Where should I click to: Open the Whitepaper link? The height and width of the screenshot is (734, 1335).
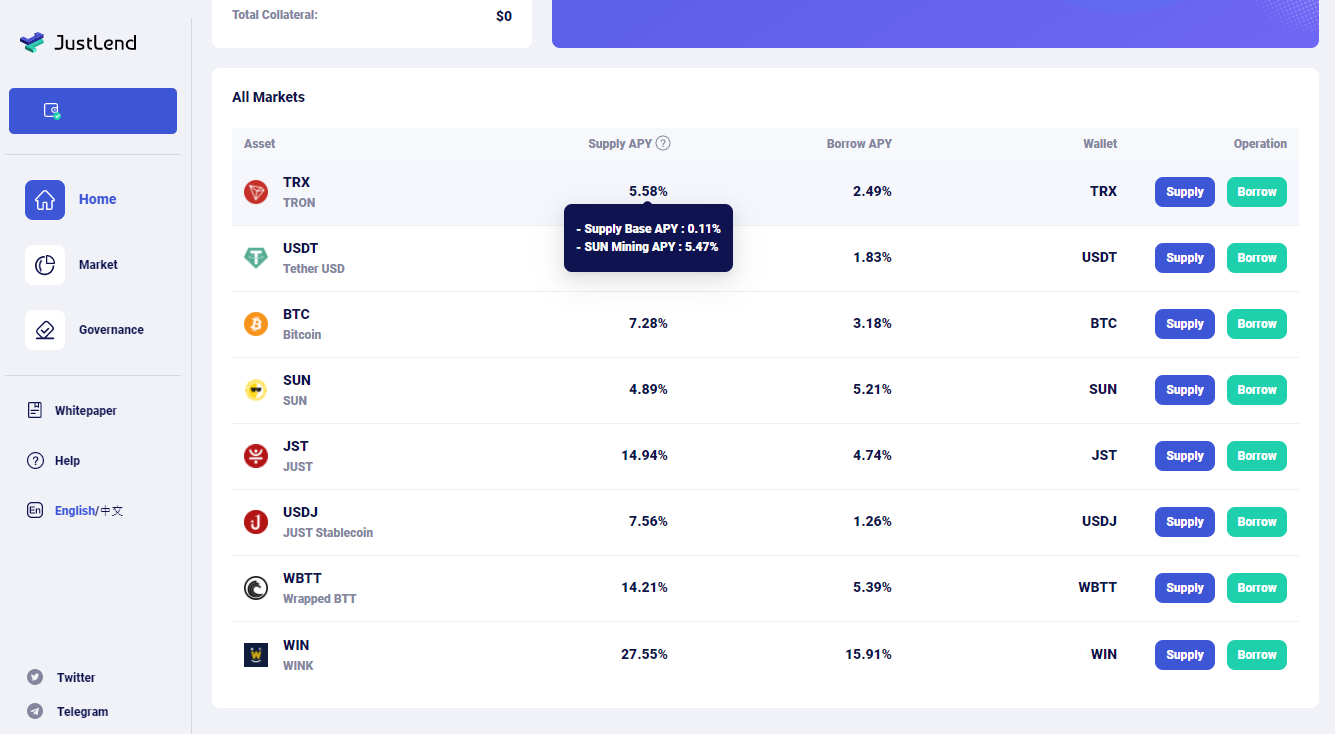pyautogui.click(x=85, y=411)
